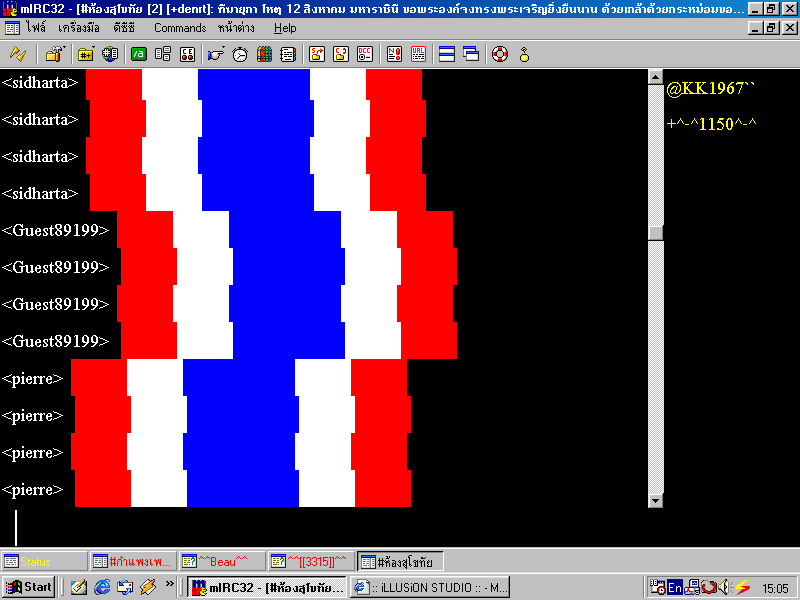Image resolution: width=800 pixels, height=600 pixels.
Task: Open the Channels folder toolbar icon
Action: tap(86, 54)
